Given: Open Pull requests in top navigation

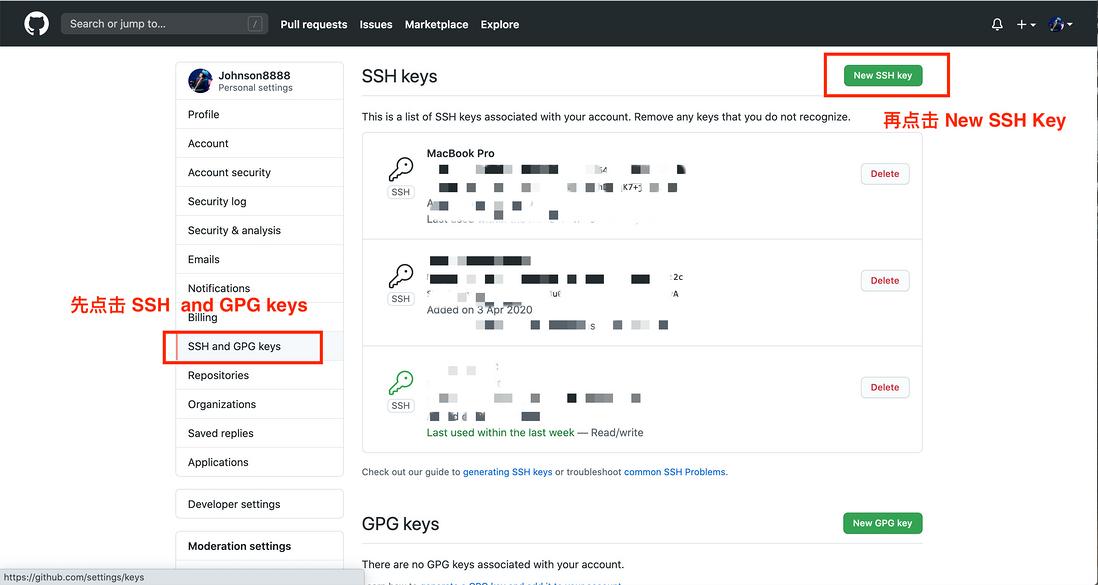Looking at the screenshot, I should click(314, 24).
